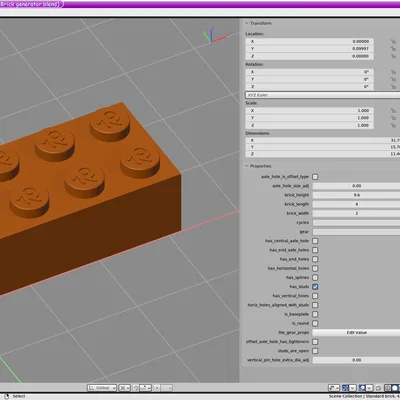Toggle viewport gizmos icon
The width and height of the screenshot is (400, 400).
tap(345, 388)
